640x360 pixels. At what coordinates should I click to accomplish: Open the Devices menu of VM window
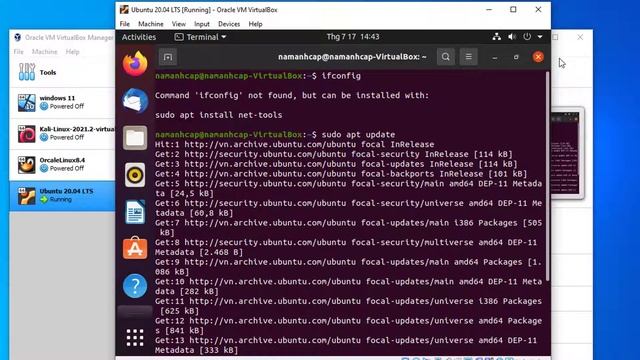coord(229,24)
